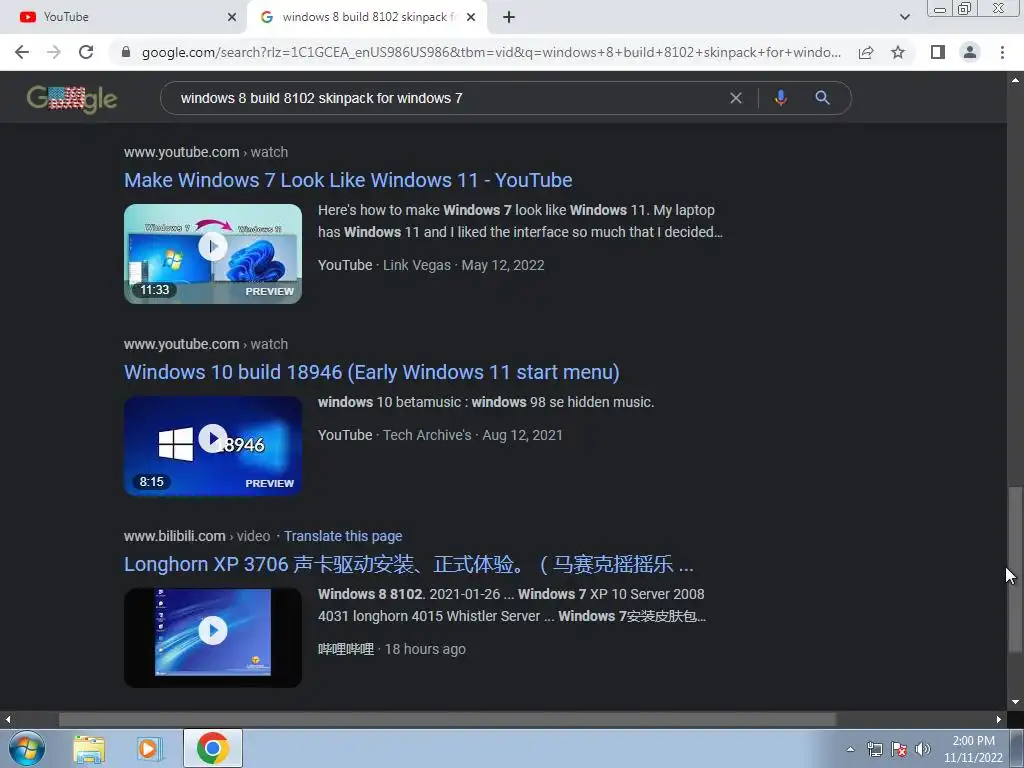This screenshot has height=768, width=1024.
Task: Click the scroll right arrow
Action: pos(999,720)
